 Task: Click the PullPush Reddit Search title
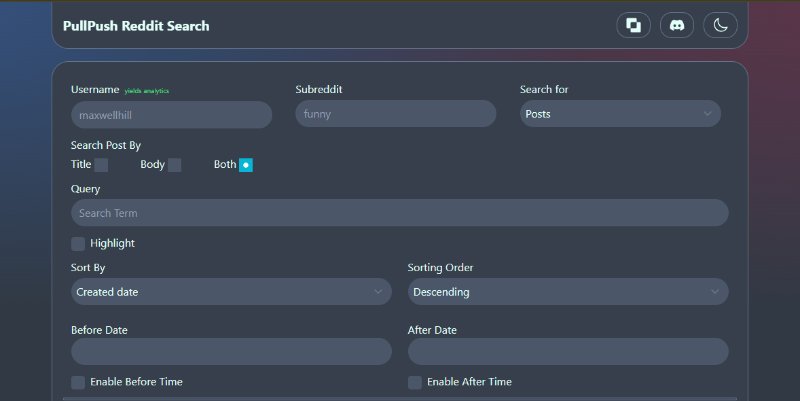click(x=136, y=26)
